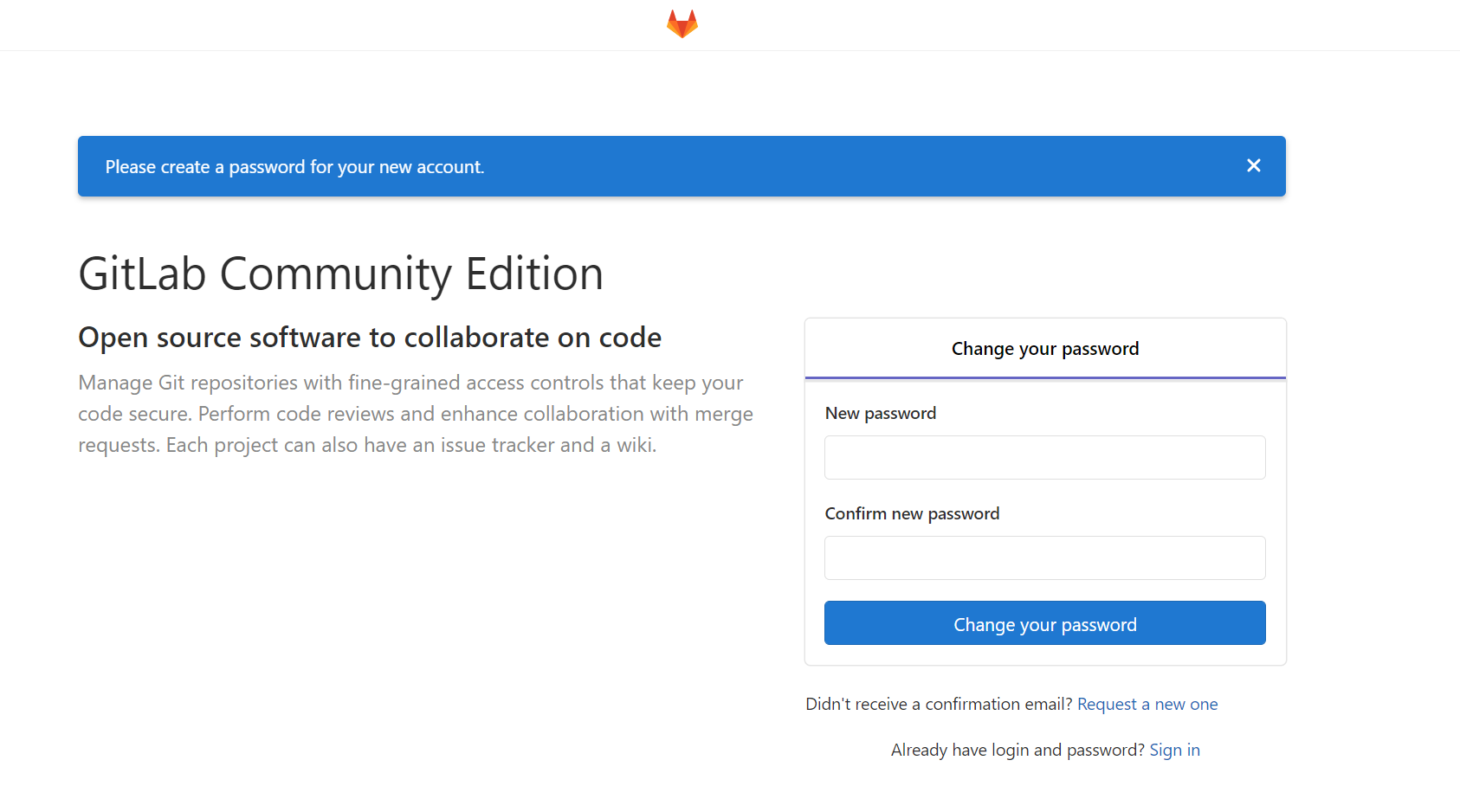1460x812 pixels.
Task: Focus the New password field
Action: tap(1044, 457)
